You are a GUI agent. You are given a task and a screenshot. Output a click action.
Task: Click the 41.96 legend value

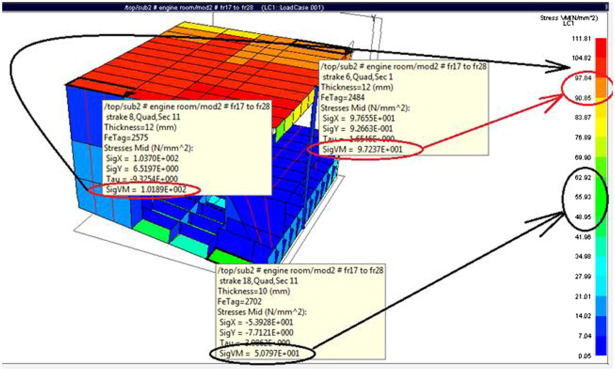(x=583, y=237)
